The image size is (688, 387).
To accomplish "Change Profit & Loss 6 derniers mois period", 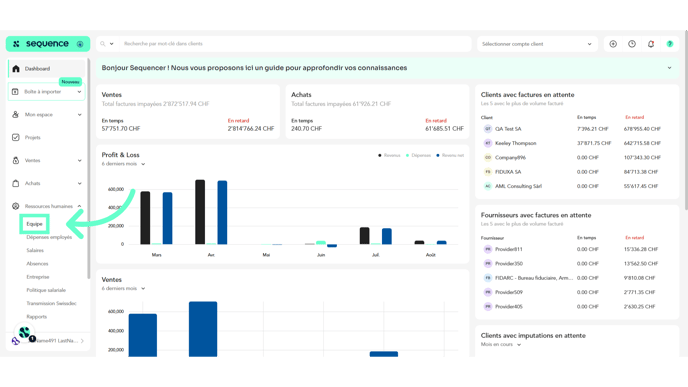I will pos(123,164).
